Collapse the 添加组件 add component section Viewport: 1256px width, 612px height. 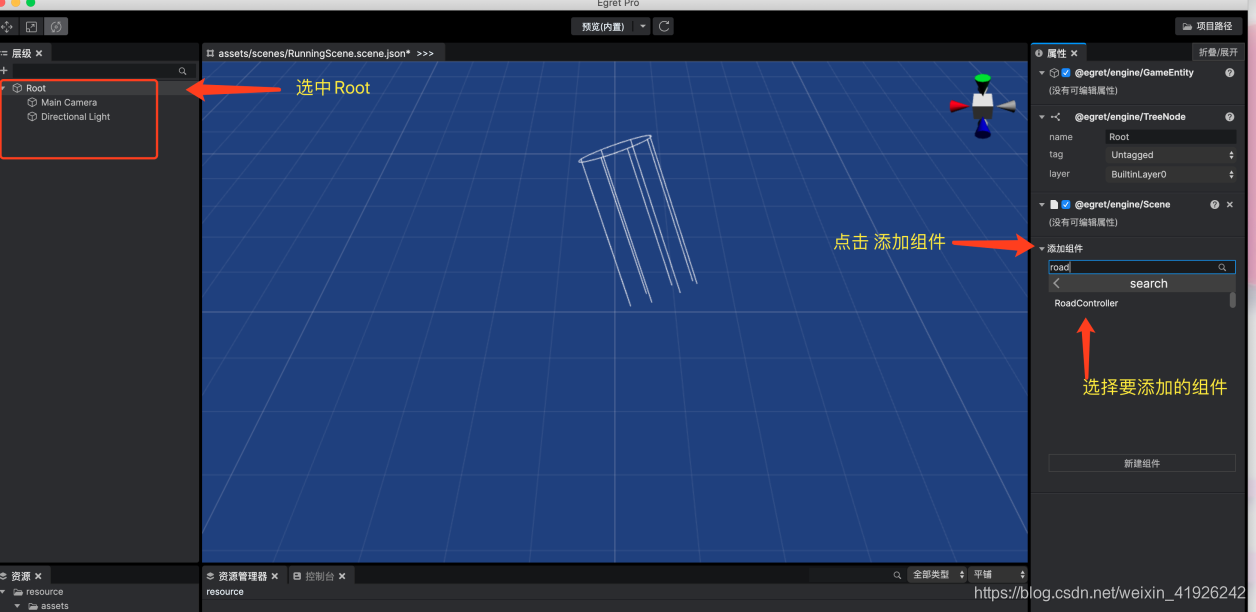[x=1042, y=248]
